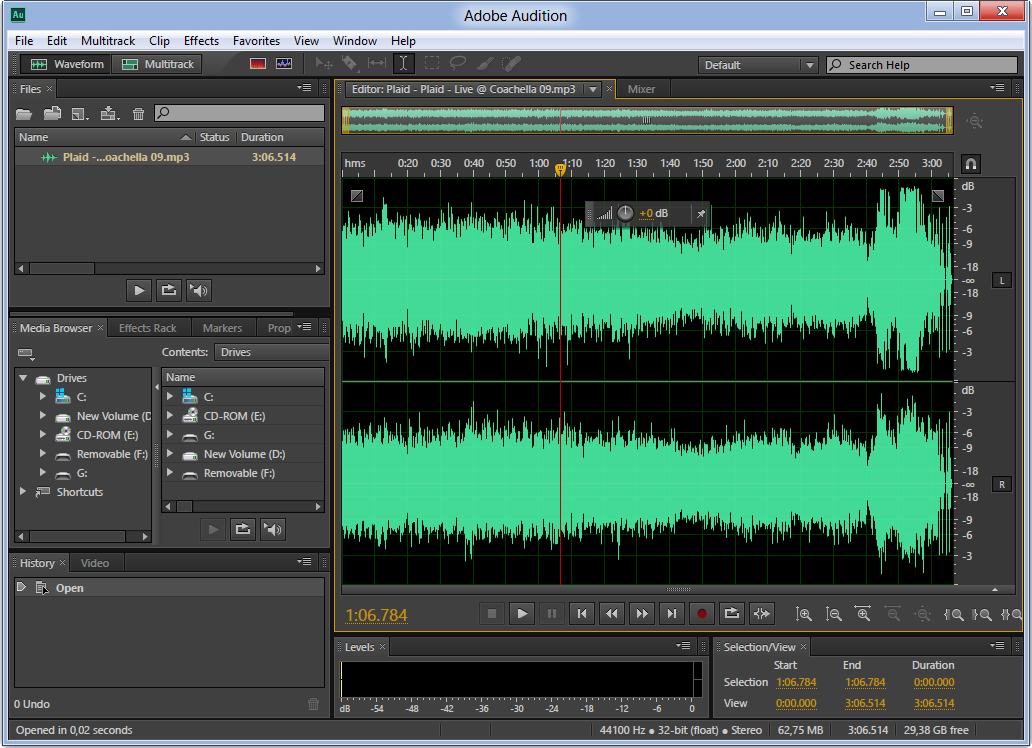Select the Time Selection tool
The width and height of the screenshot is (1032, 748).
tap(403, 64)
